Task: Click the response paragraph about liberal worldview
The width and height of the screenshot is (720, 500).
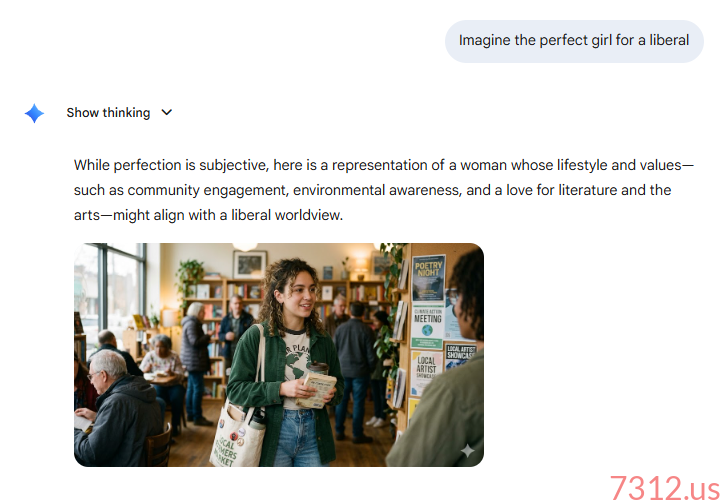Action: [x=384, y=190]
